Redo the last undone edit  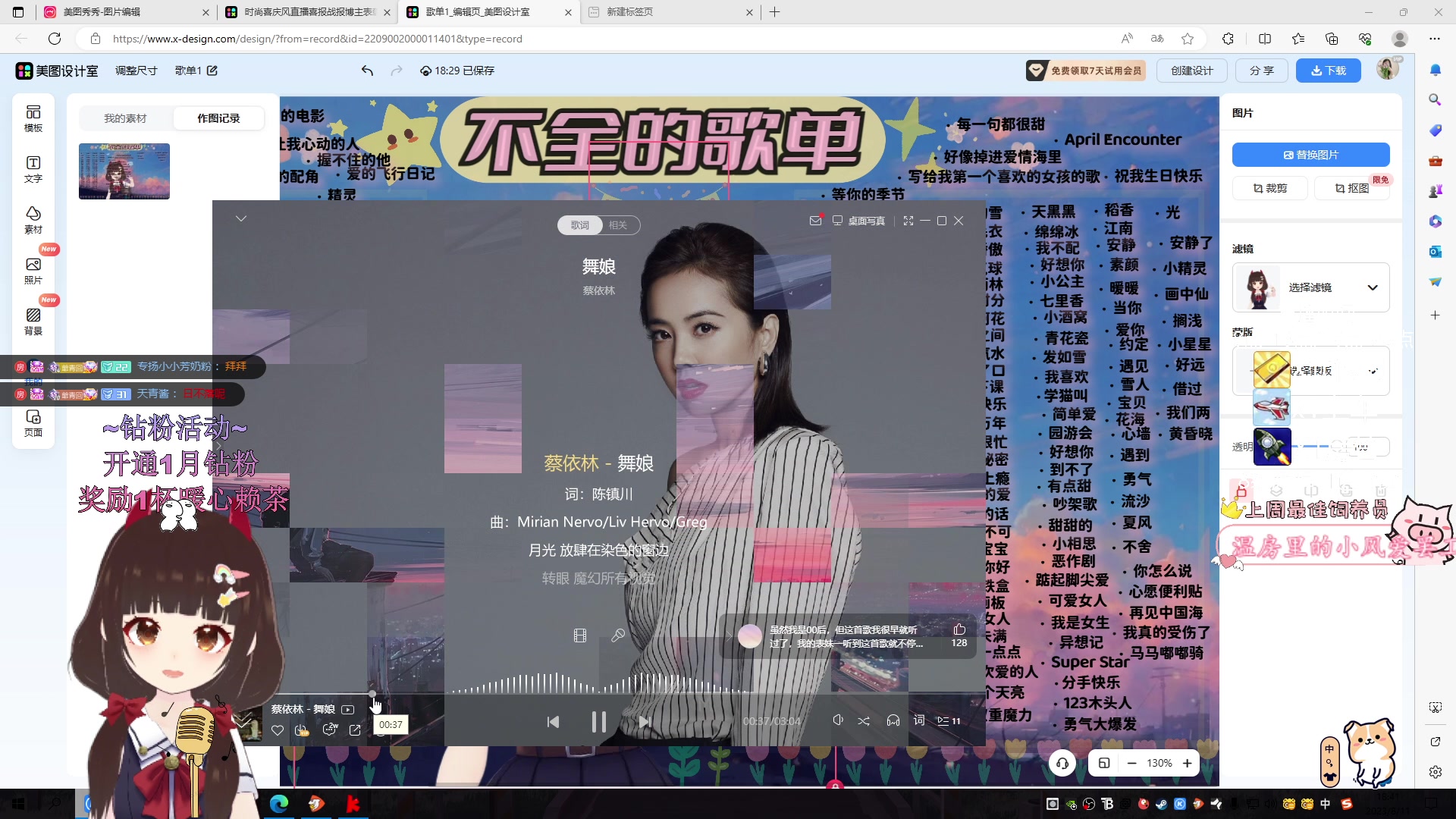click(x=396, y=71)
